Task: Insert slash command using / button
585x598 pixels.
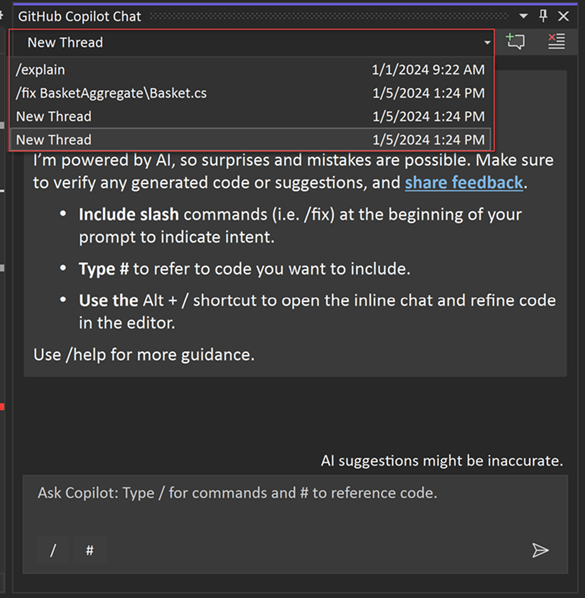Action: (x=53, y=550)
